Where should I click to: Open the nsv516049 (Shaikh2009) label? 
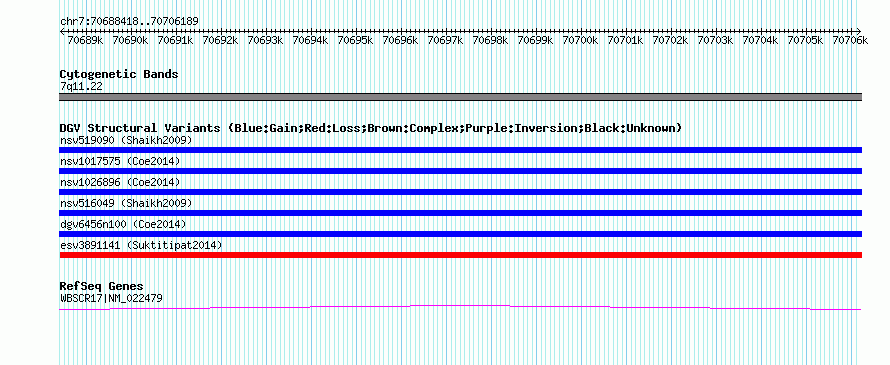(x=126, y=203)
